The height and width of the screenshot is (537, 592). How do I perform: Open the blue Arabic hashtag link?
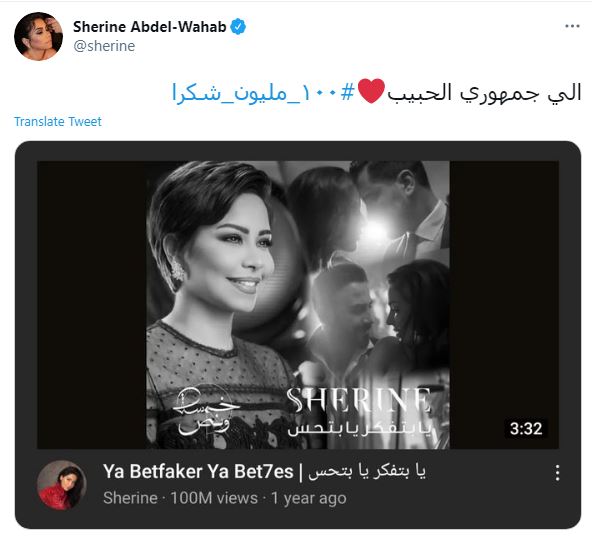click(x=264, y=92)
